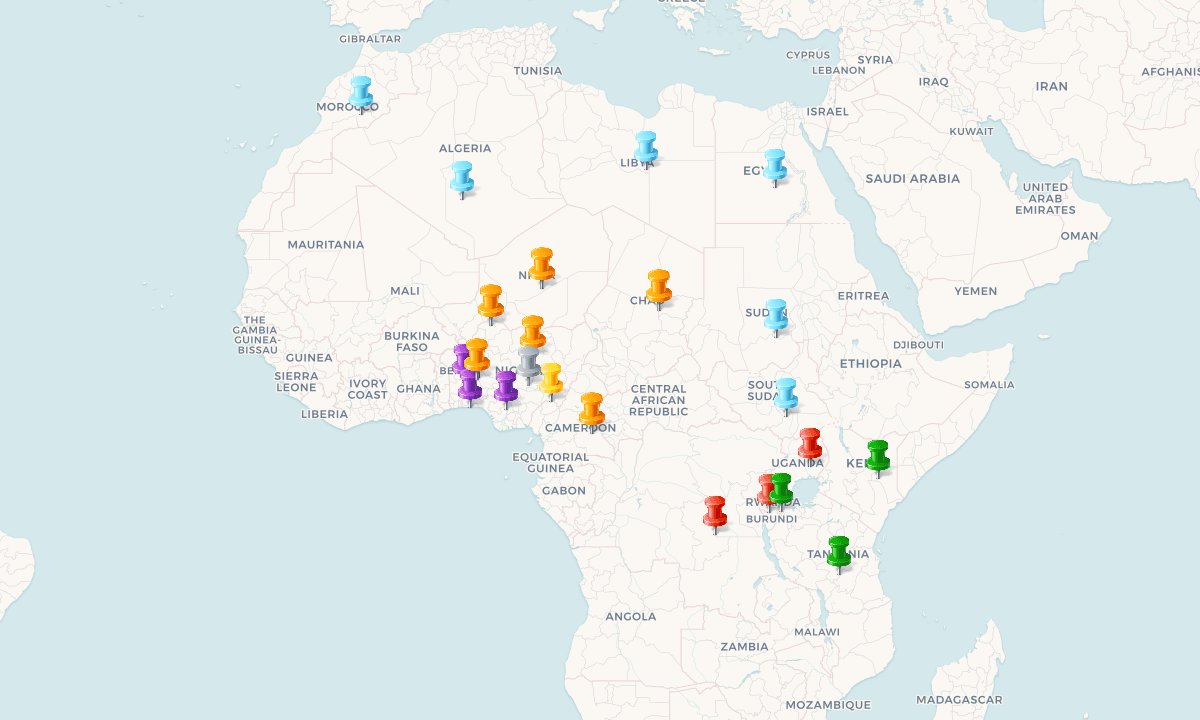
Task: Click the light blue pin over Libya
Action: pos(646,146)
